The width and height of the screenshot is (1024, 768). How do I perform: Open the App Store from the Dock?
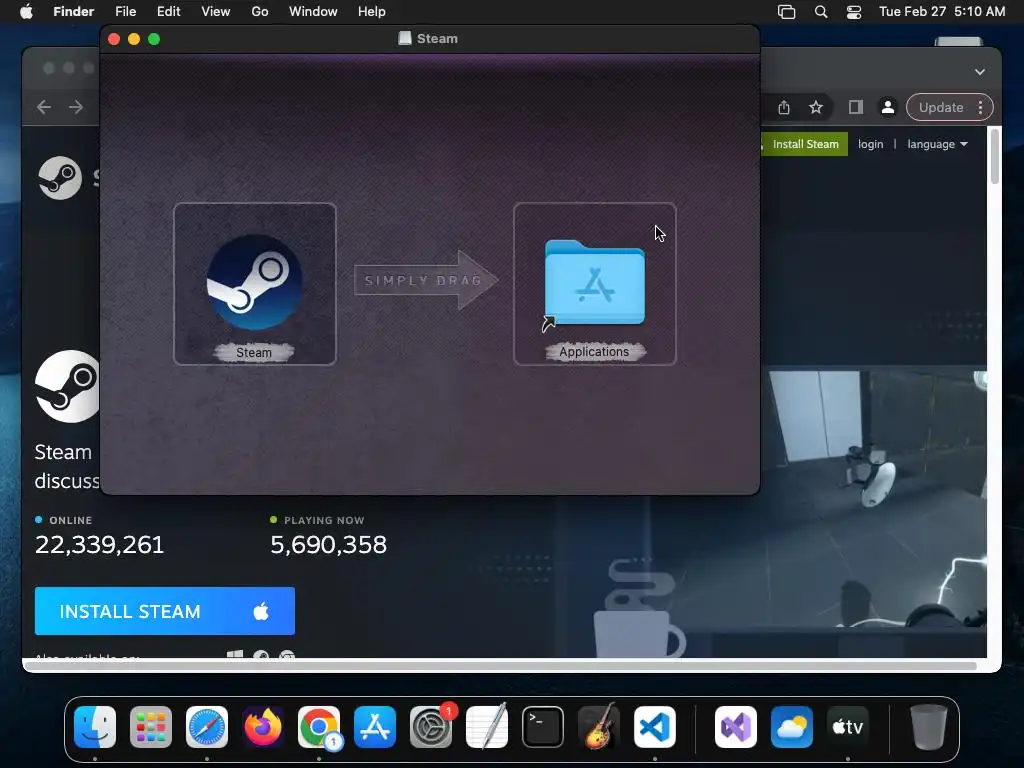pos(375,726)
